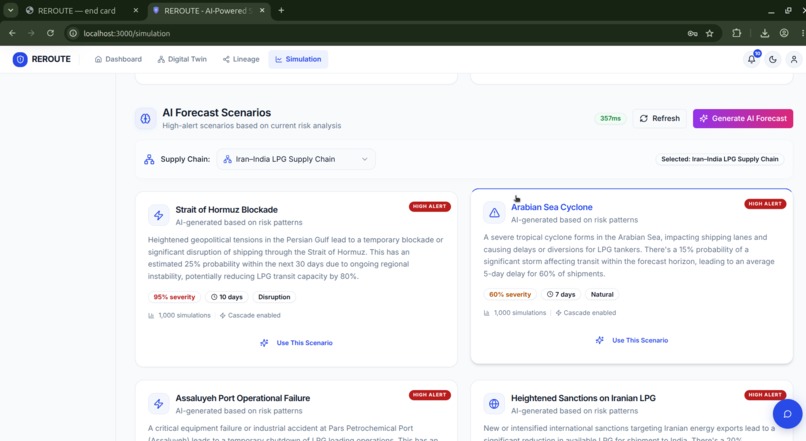Click the Assaluyeh Port Operational Failure title
The image size is (806, 441).
click(243, 398)
